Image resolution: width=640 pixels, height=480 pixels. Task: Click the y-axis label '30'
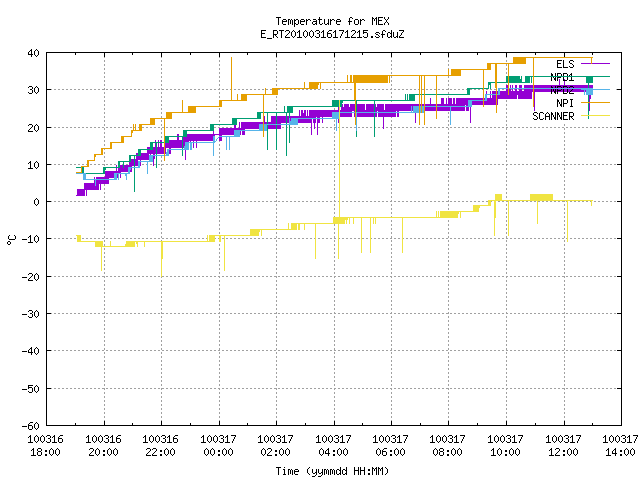[33, 90]
